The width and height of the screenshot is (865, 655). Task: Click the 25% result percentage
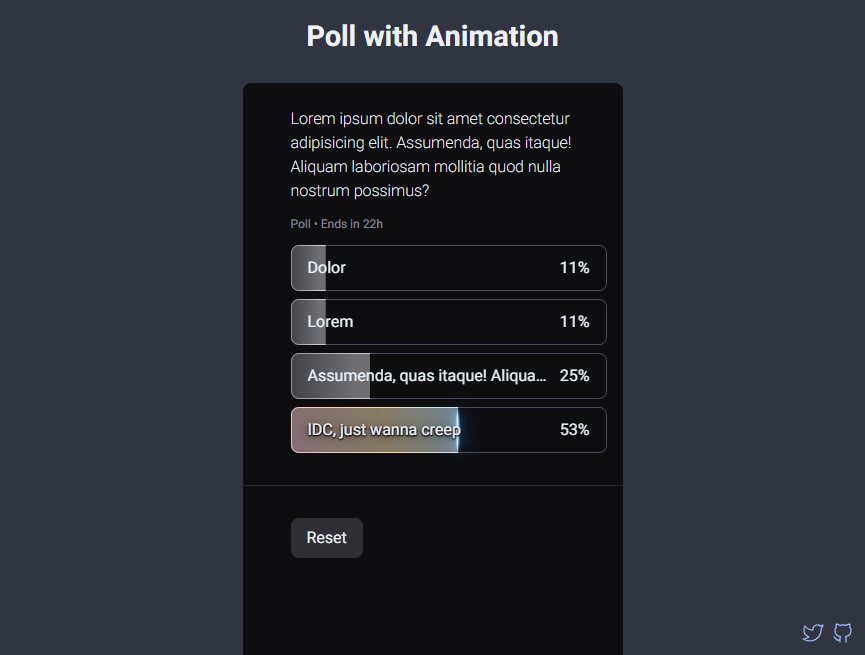tap(574, 376)
